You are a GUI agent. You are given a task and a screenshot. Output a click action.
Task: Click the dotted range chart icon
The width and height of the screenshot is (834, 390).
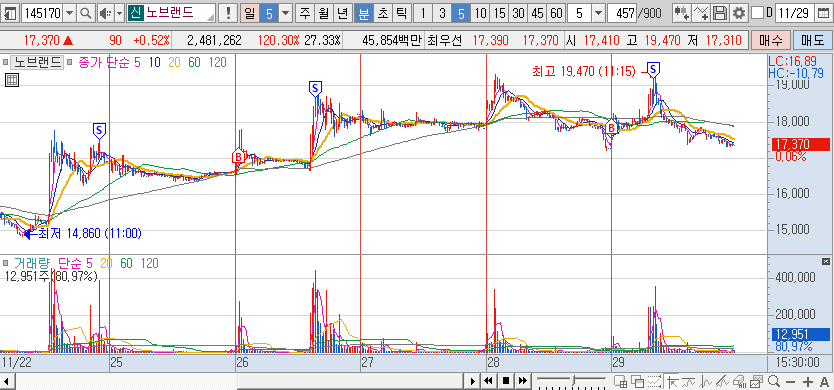654,381
